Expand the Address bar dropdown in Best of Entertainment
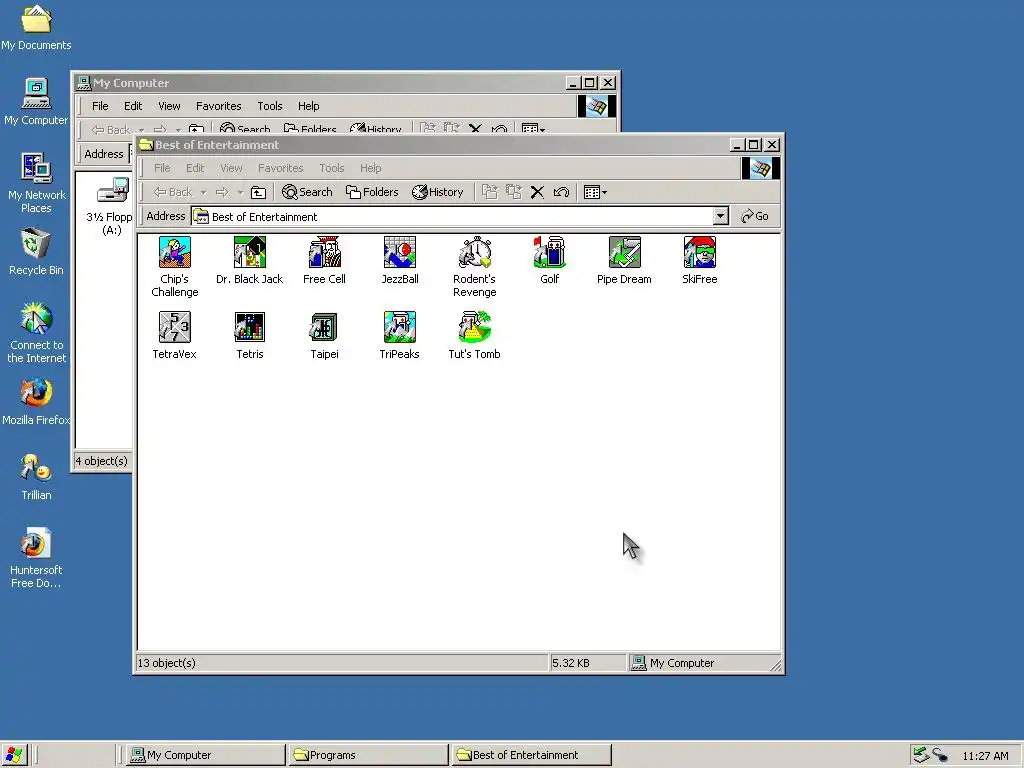 pos(720,216)
